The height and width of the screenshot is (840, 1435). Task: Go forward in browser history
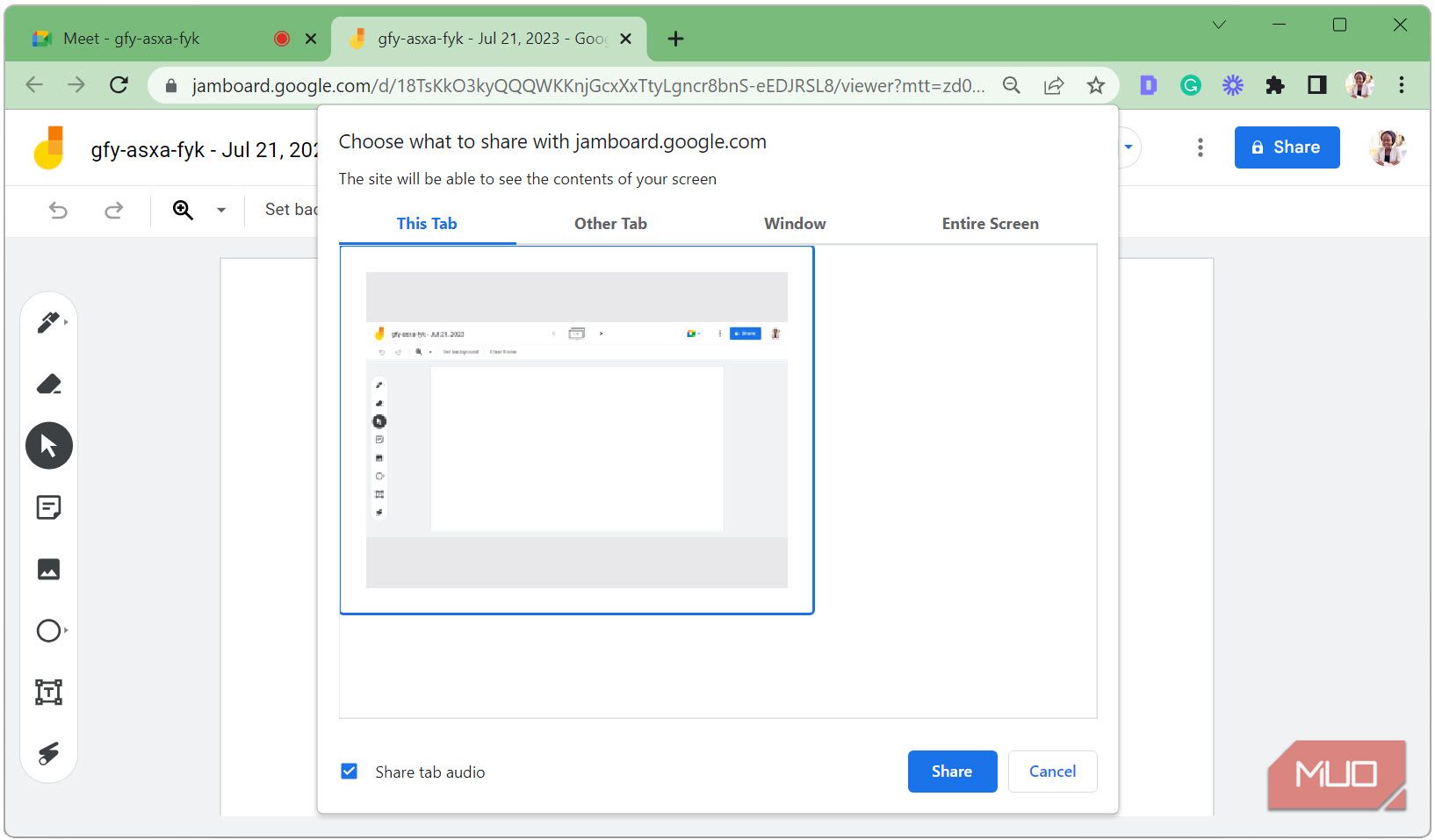point(77,85)
